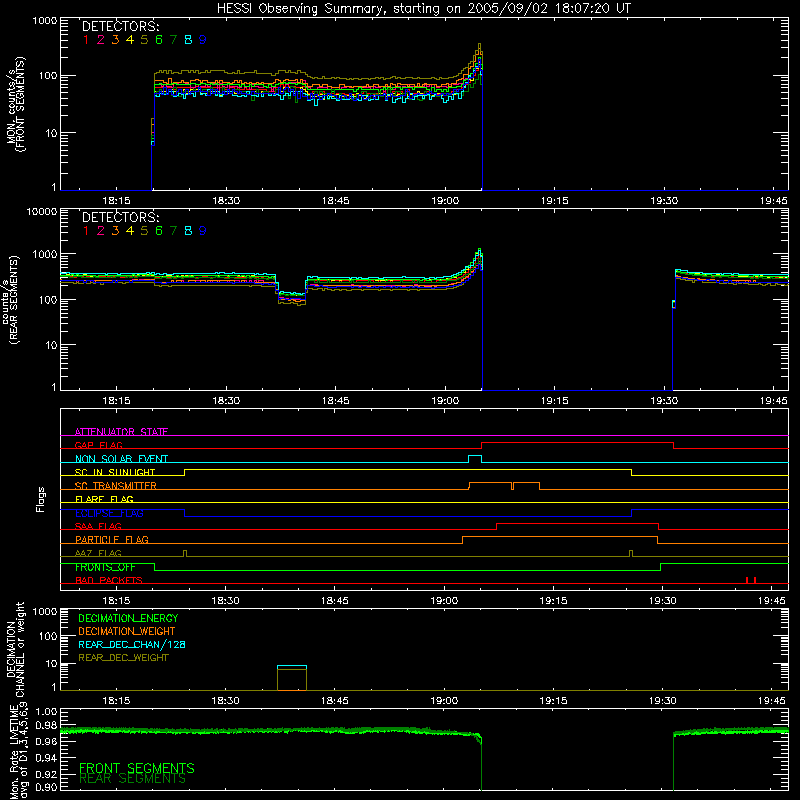This screenshot has height=800, width=800.
Task: Click the BAD PACKETS flag label
Action: 109,580
